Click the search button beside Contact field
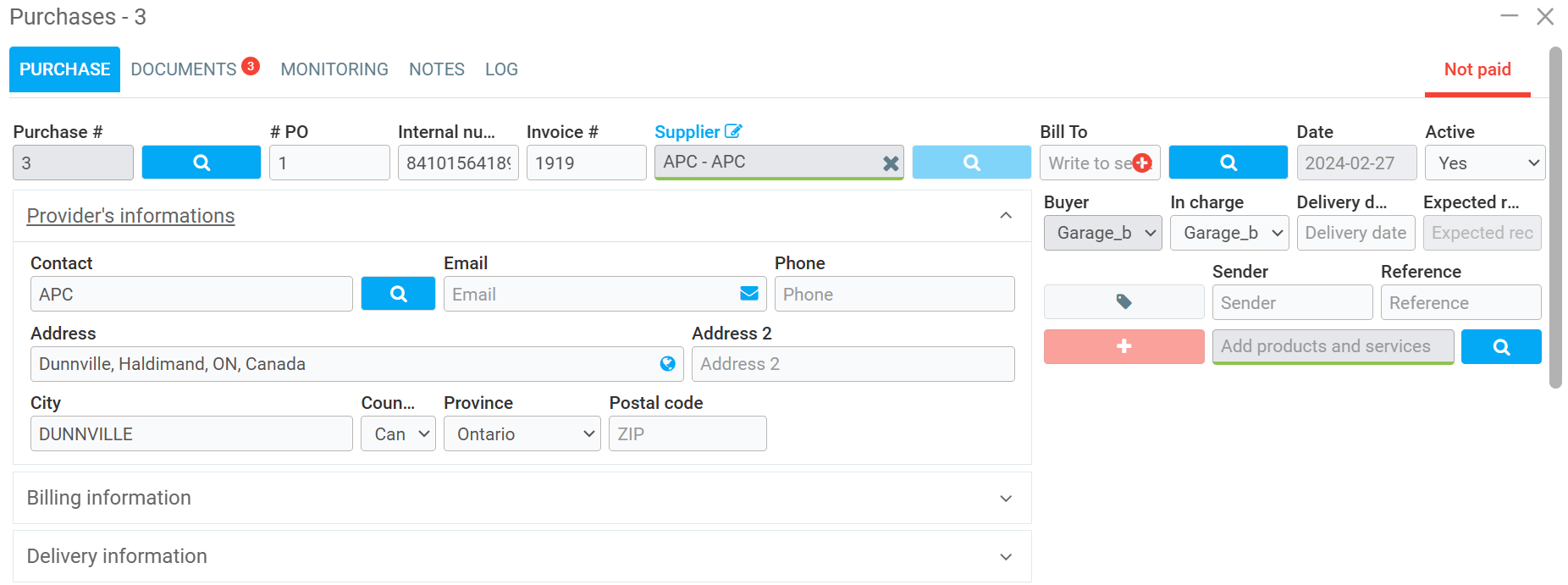1568x585 pixels. click(x=398, y=294)
